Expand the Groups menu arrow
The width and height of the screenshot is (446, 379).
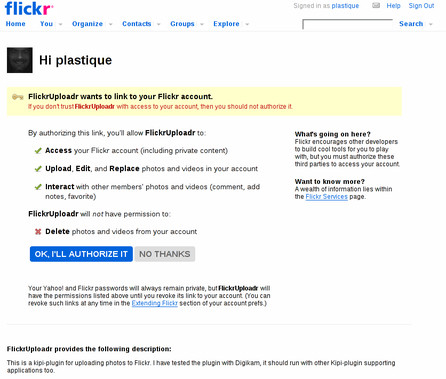(202, 24)
